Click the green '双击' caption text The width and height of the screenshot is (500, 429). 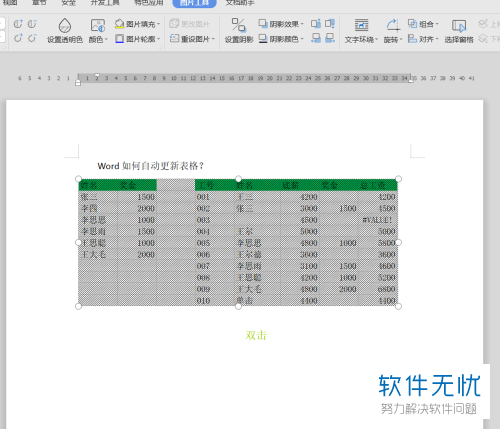pos(256,335)
